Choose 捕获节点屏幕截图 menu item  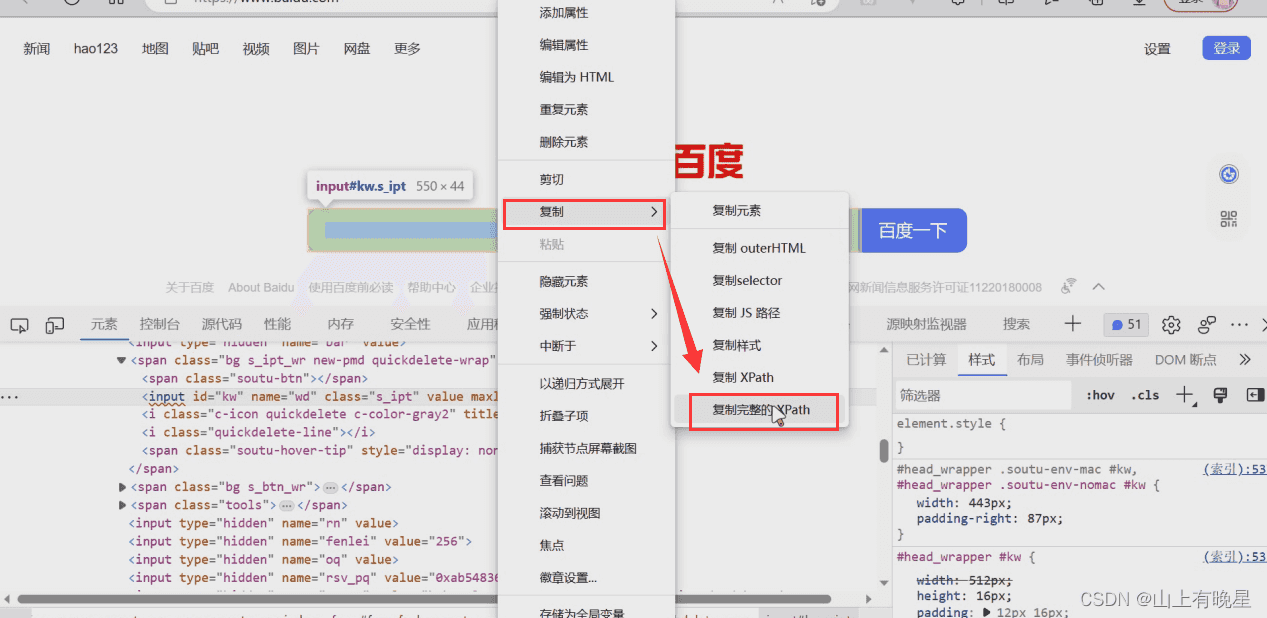[x=586, y=448]
